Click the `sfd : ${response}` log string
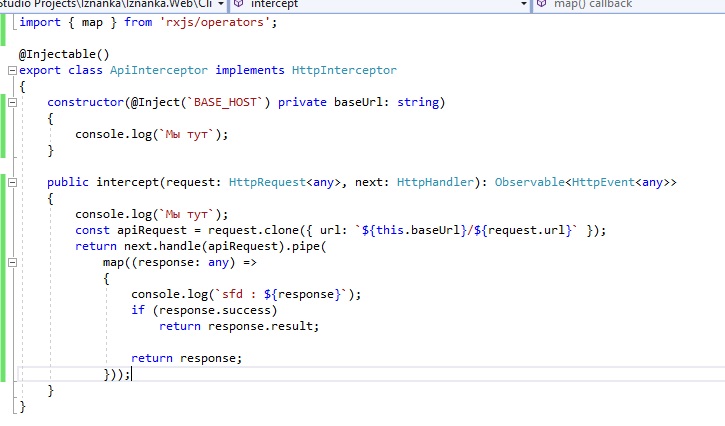The width and height of the screenshot is (725, 426). [281, 294]
